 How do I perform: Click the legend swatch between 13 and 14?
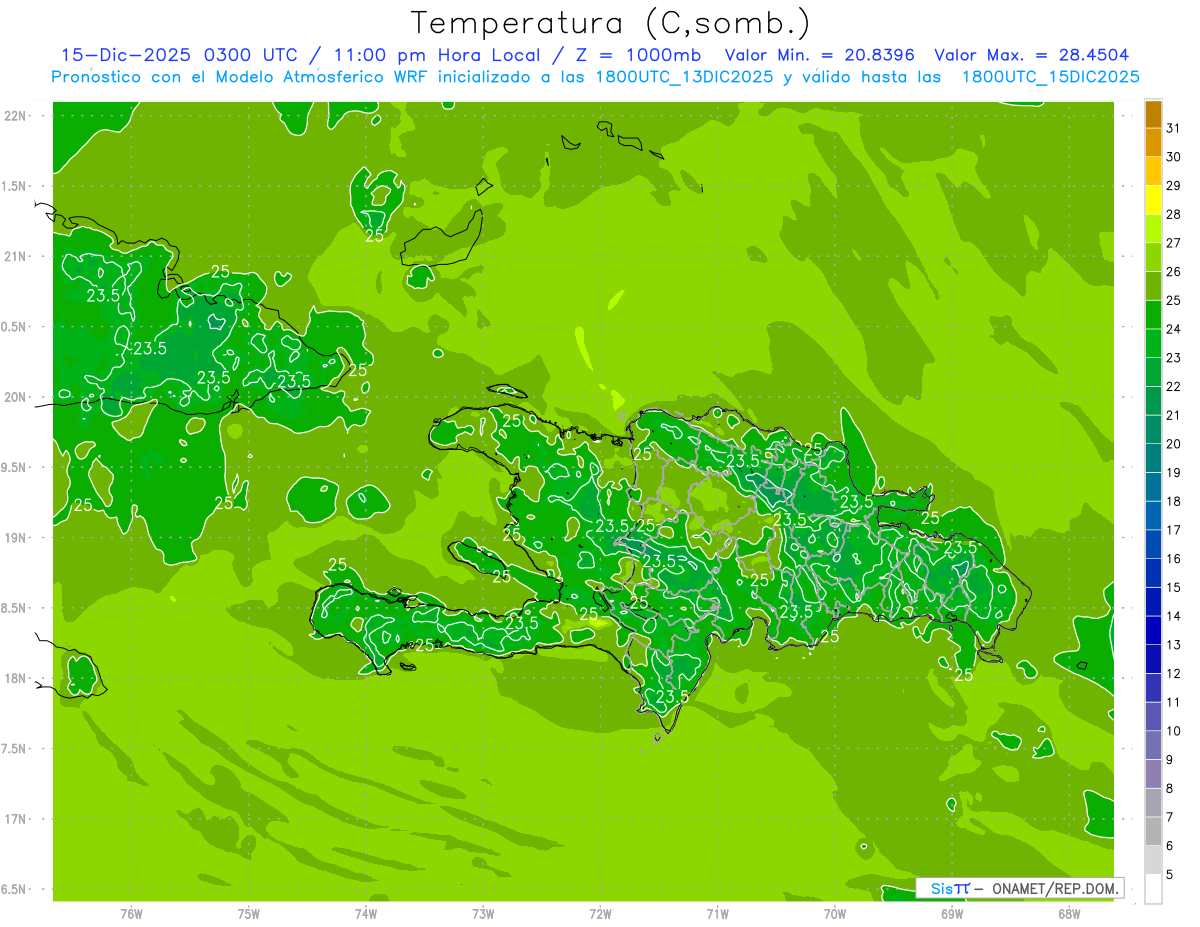coord(1153,631)
